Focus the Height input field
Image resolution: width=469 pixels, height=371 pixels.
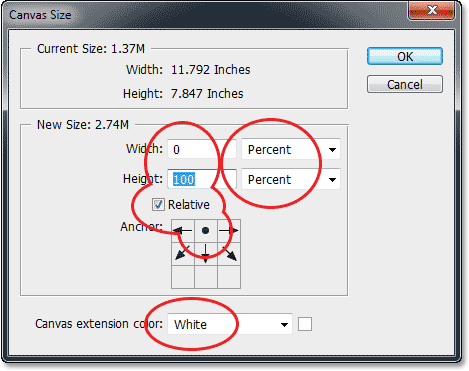(x=202, y=179)
